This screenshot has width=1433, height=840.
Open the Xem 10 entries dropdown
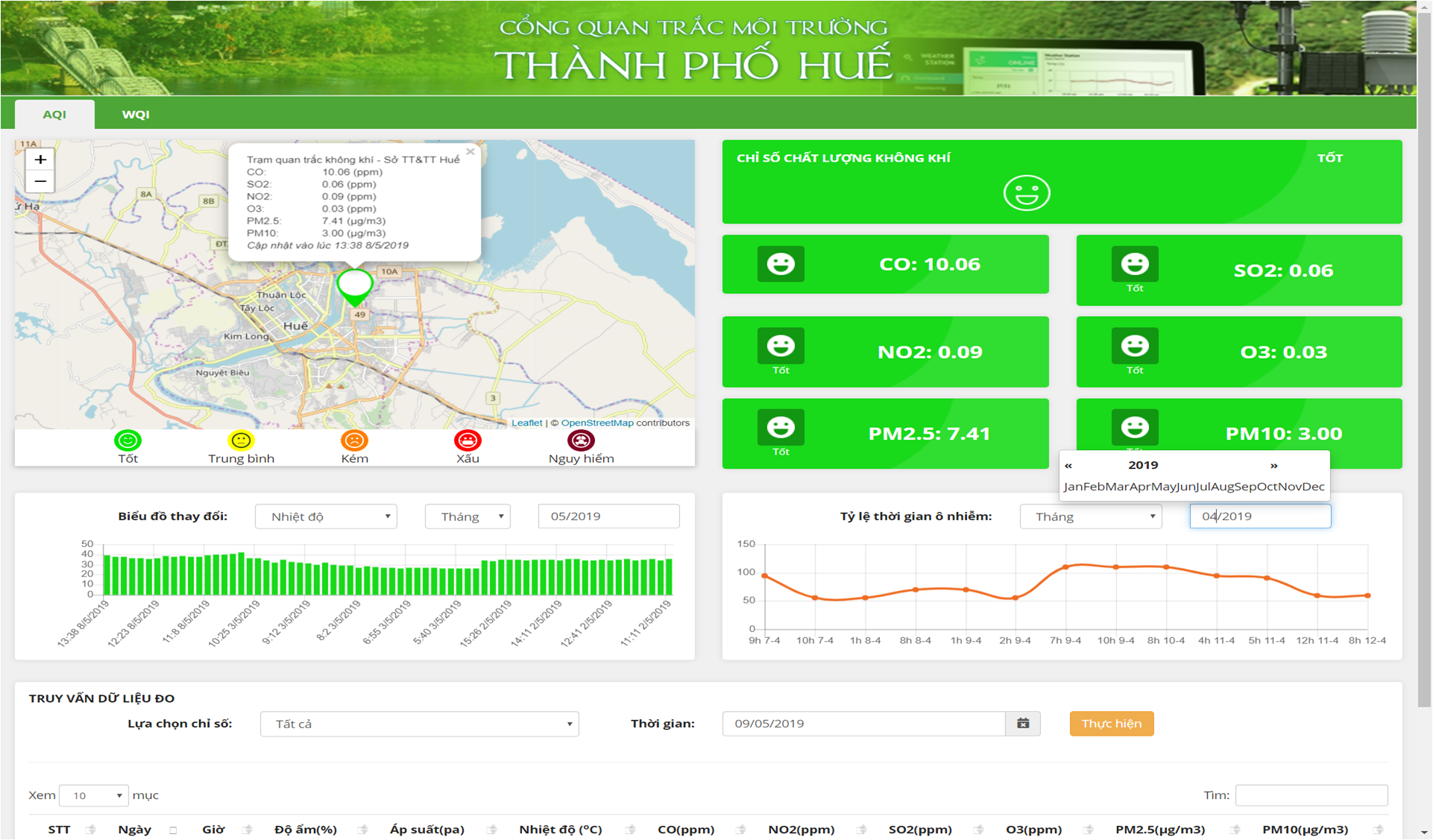pyautogui.click(x=94, y=795)
